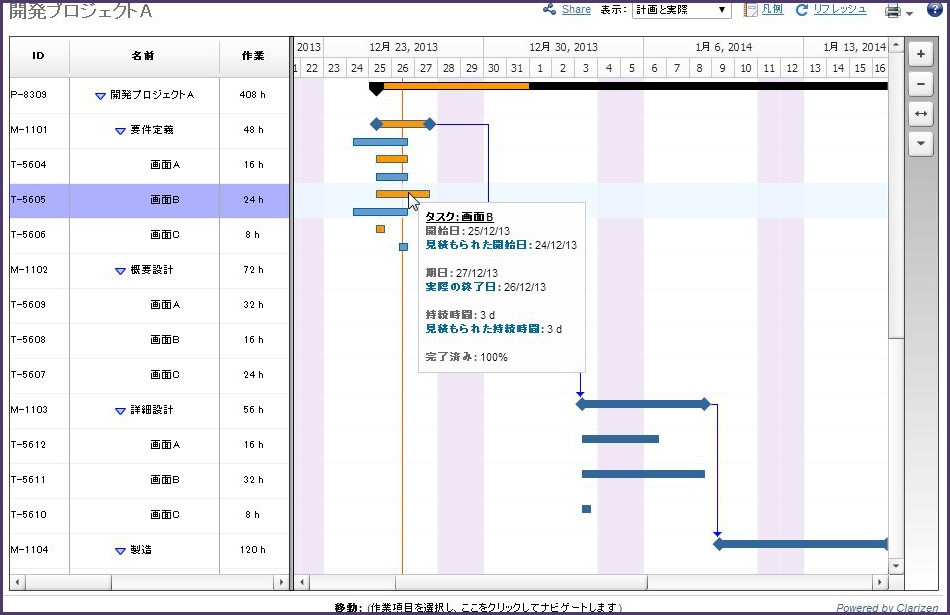Click the Share icon
Image resolution: width=950 pixels, height=615 pixels.
(549, 10)
